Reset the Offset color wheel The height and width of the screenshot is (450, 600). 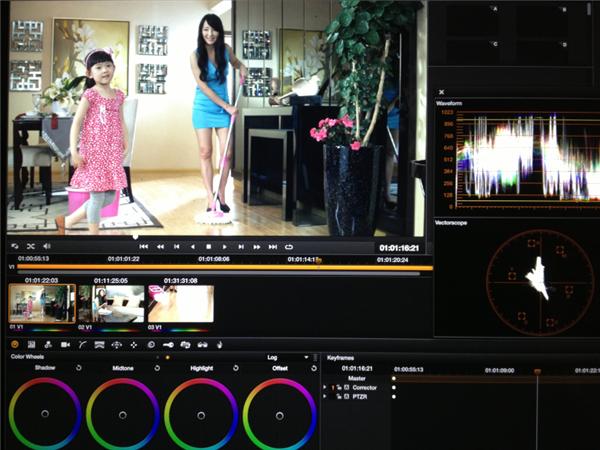(314, 368)
